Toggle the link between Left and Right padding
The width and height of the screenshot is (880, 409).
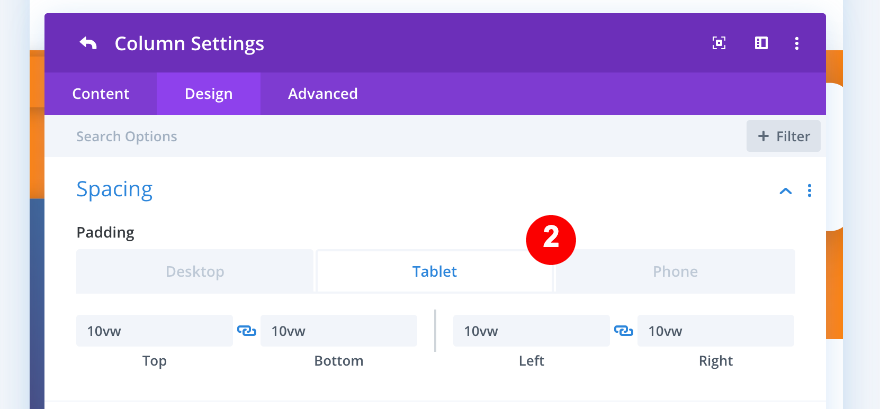tap(623, 331)
